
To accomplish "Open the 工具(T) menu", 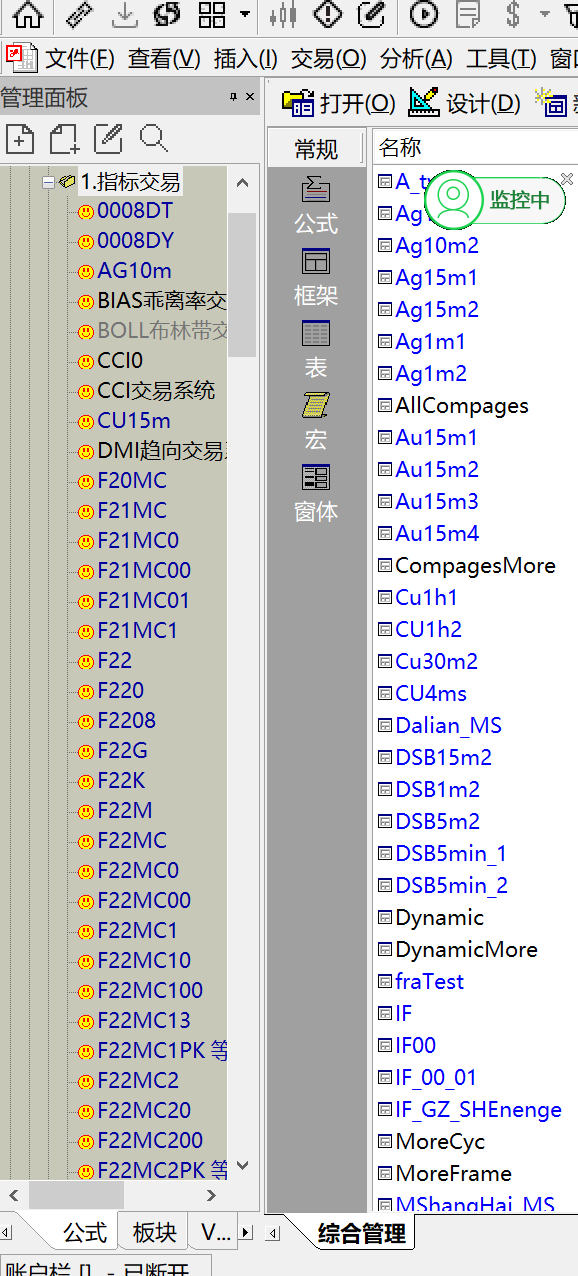I will click(502, 58).
